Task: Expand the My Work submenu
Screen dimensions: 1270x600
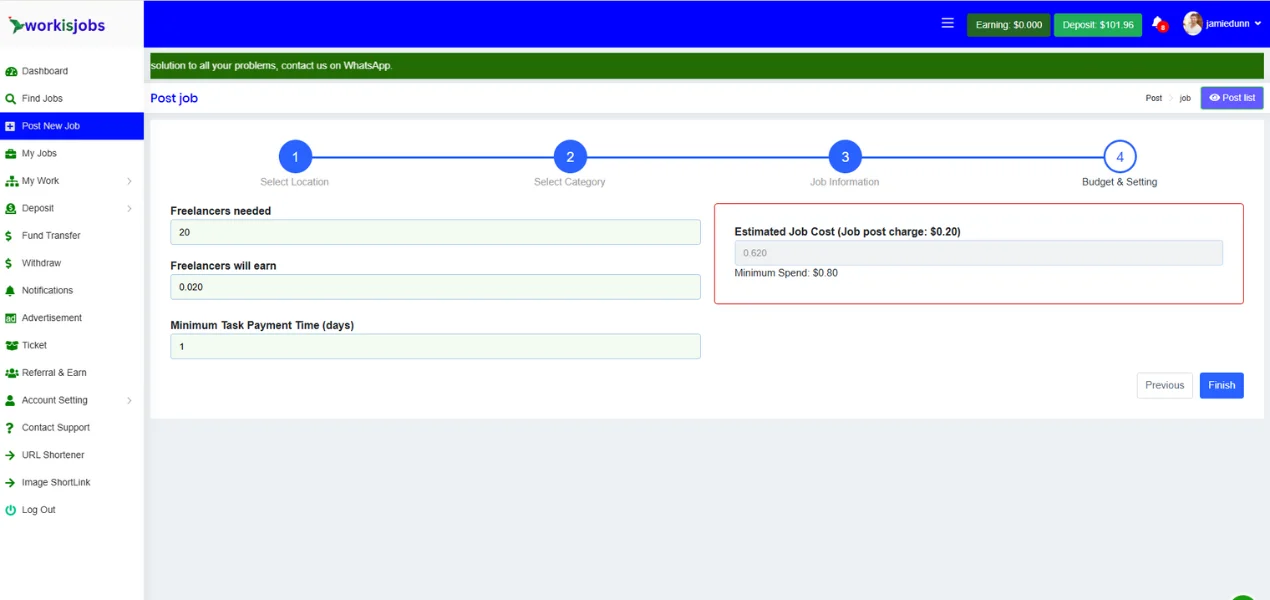Action: [129, 181]
